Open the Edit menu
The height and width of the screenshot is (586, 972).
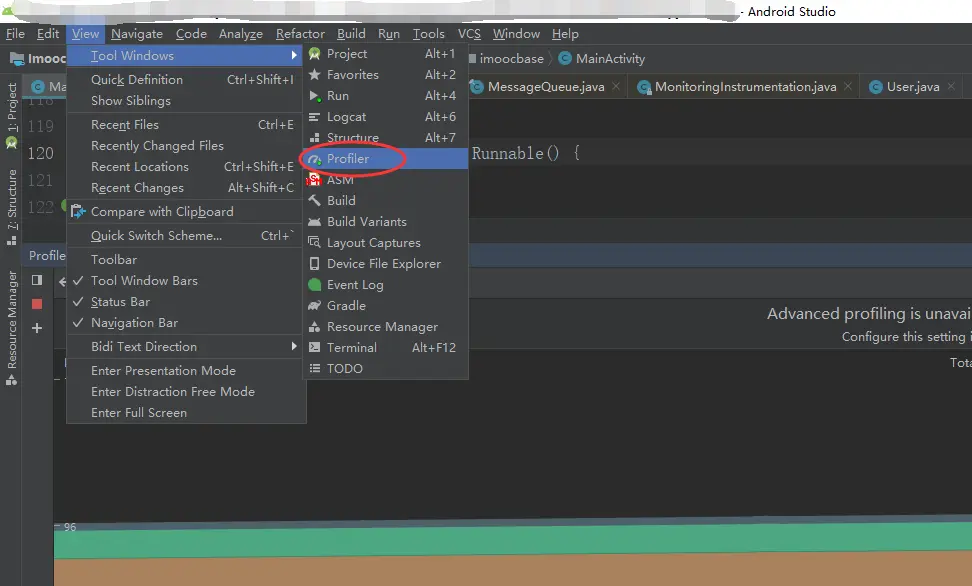coord(48,33)
